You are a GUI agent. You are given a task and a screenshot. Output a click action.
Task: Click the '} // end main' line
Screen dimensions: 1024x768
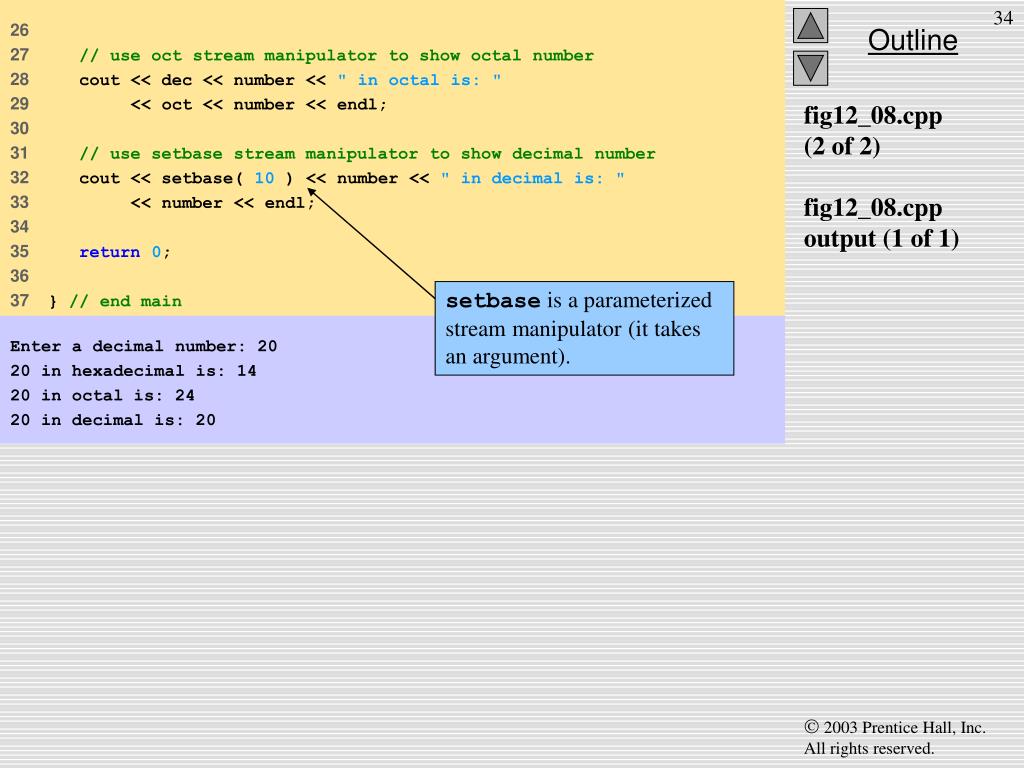[x=116, y=301]
